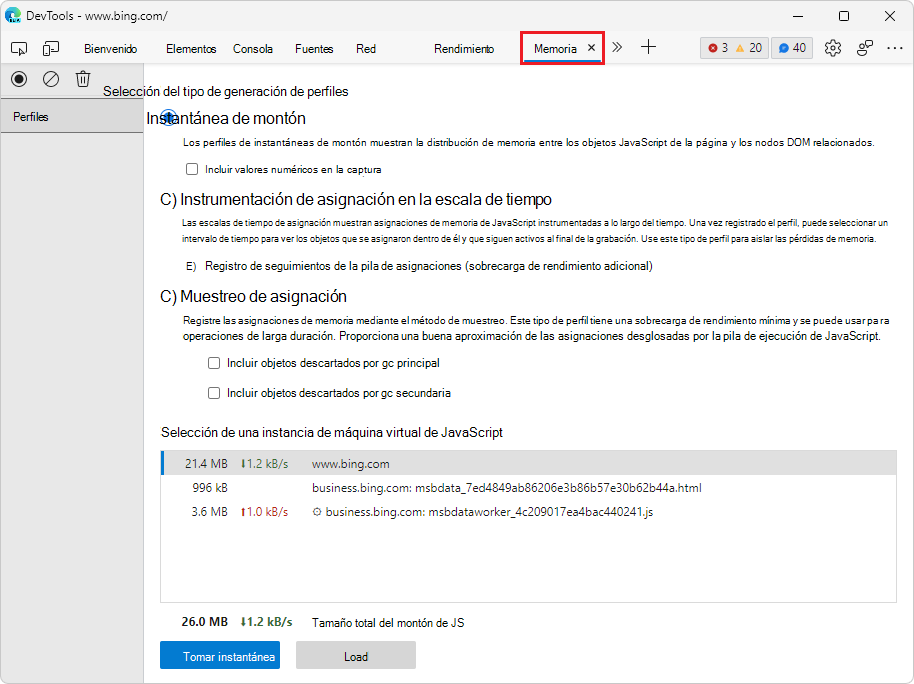Open customize and control DevTools menu
Screen dimensions: 914x684
click(895, 48)
